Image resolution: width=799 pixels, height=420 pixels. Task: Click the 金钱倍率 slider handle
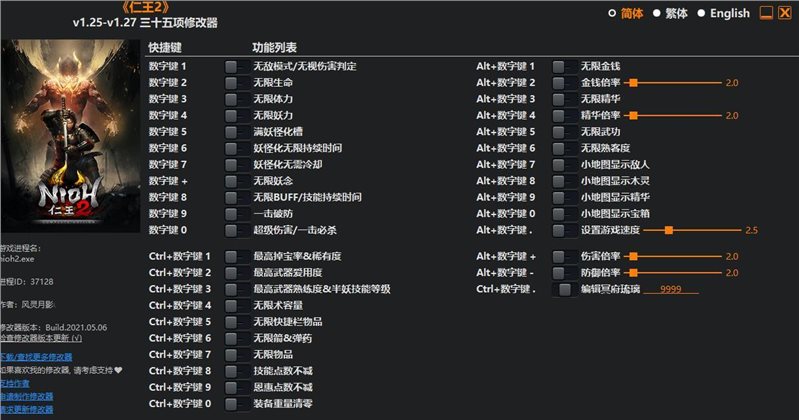coord(632,82)
